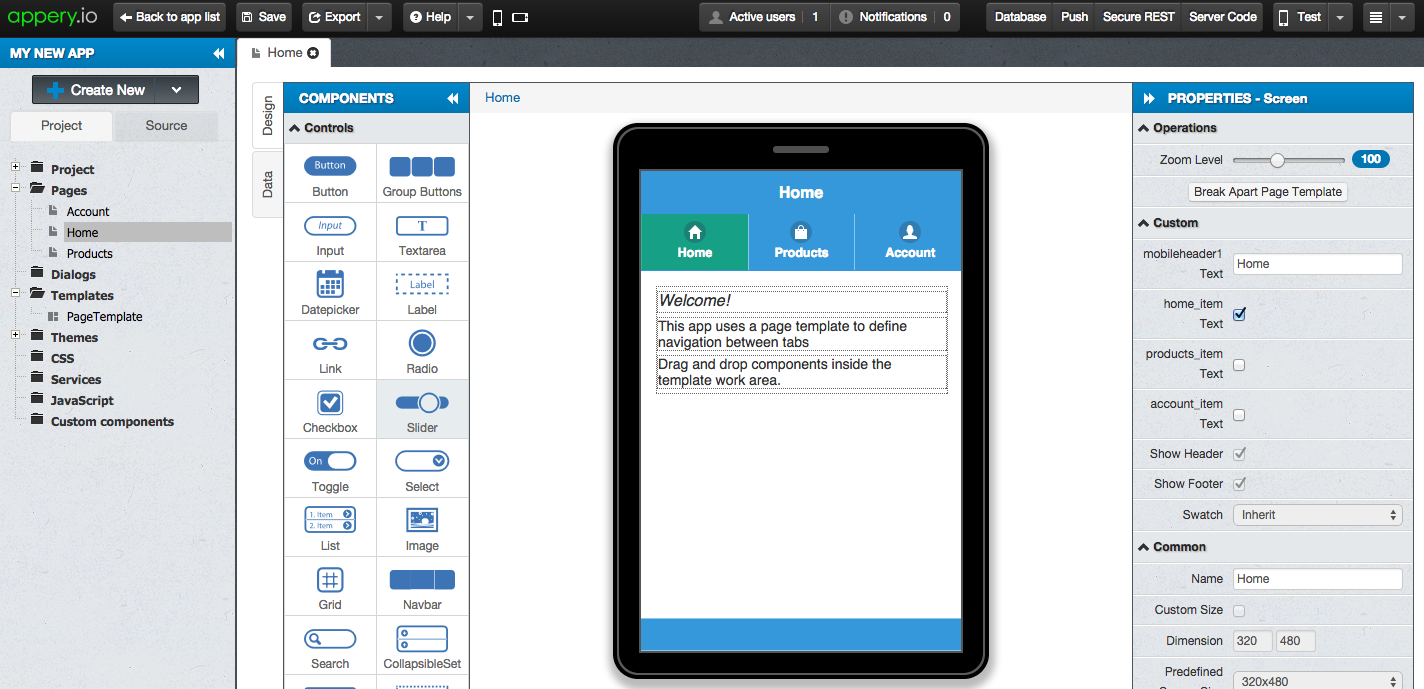Screen dimensions: 1424x689
Task: Pick the Checkbox component in palette
Action: pos(330,410)
